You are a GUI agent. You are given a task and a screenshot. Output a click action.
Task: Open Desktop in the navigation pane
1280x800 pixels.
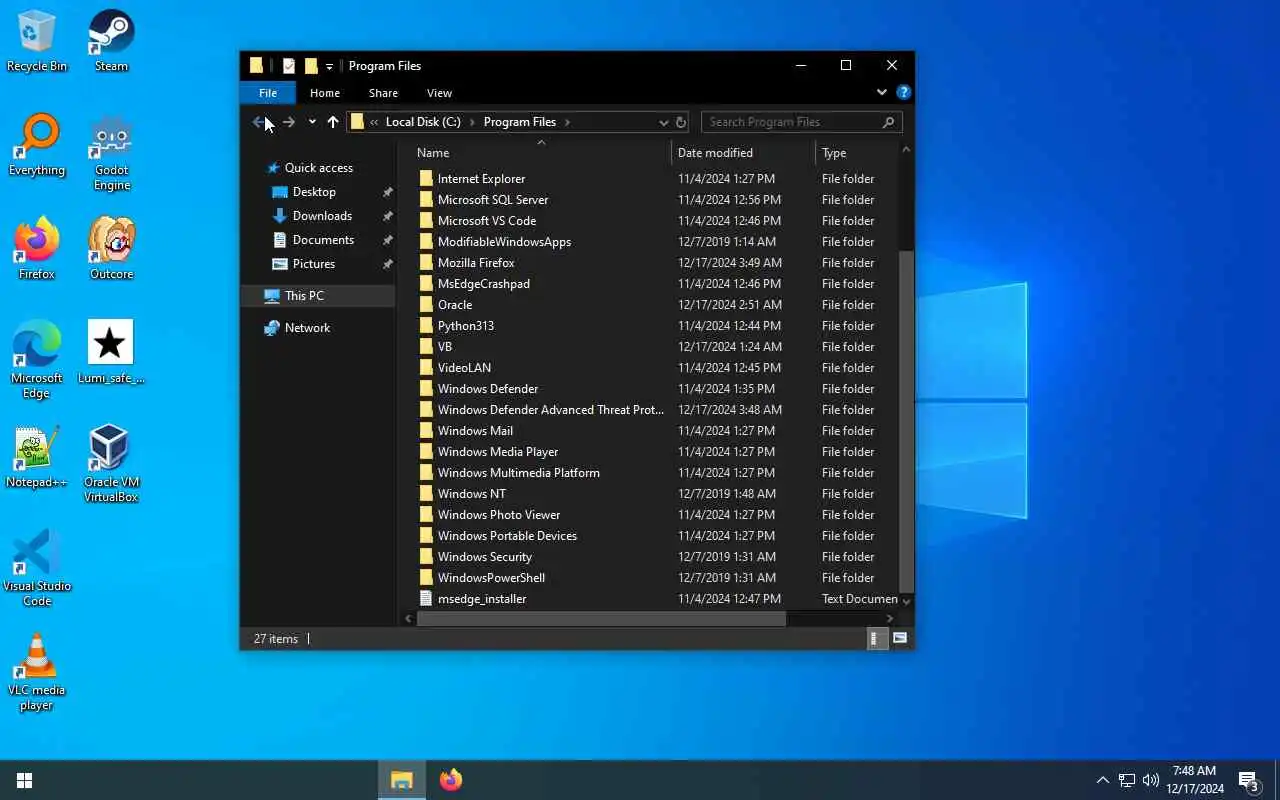click(x=314, y=192)
